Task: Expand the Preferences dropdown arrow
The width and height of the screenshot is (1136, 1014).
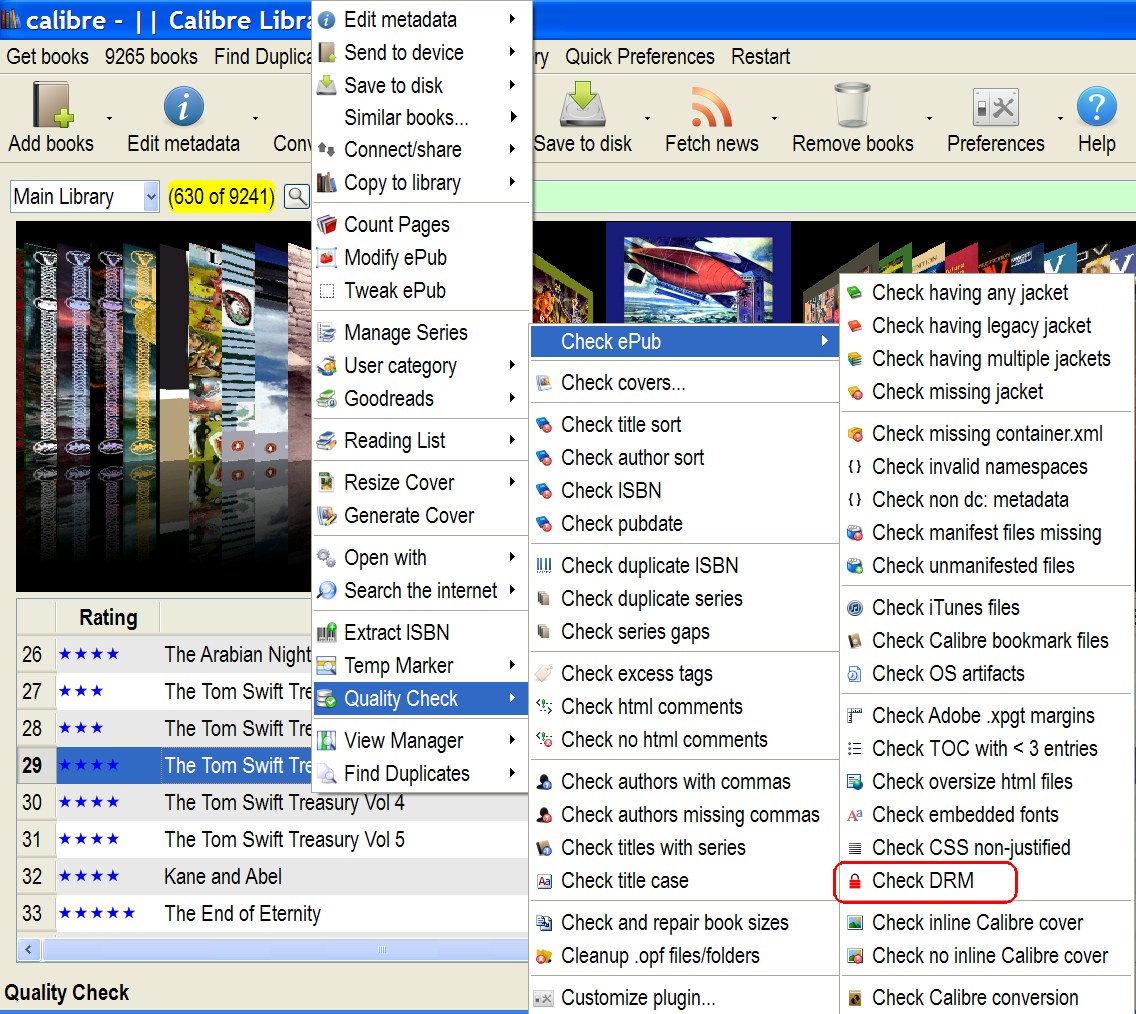Action: click(x=1060, y=117)
